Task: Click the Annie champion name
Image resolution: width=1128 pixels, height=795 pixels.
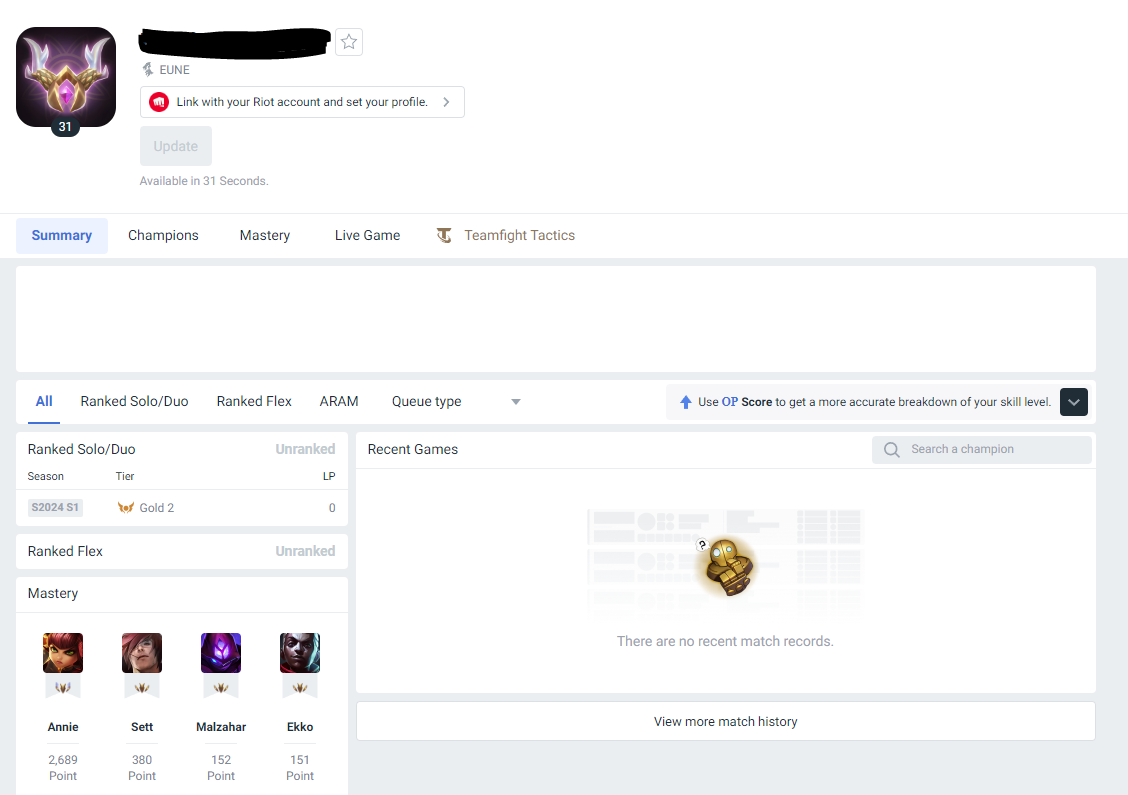Action: (63, 727)
